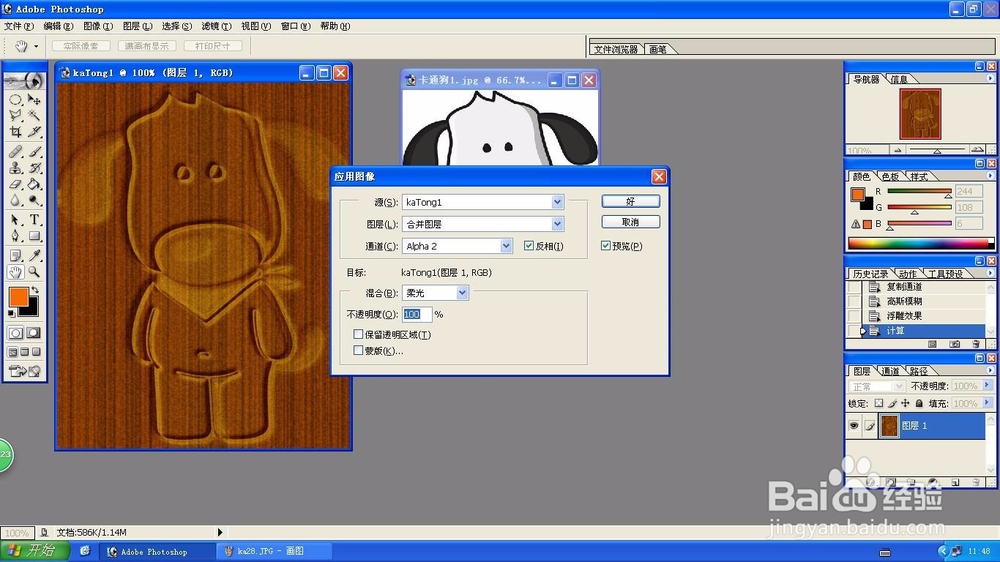Toggle the 预览 (Preview) checkbox
The height and width of the screenshot is (562, 1000).
[605, 246]
